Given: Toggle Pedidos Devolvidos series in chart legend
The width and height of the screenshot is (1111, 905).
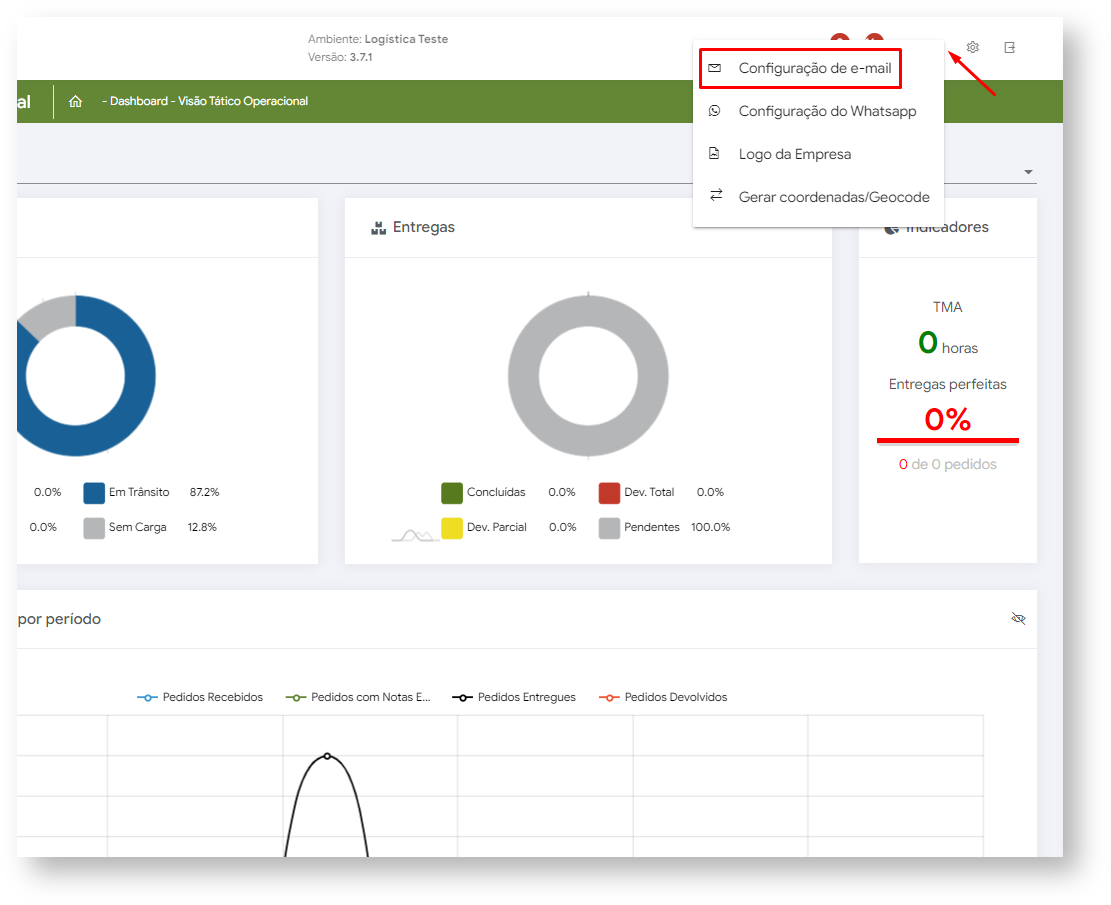Looking at the screenshot, I should pyautogui.click(x=663, y=697).
